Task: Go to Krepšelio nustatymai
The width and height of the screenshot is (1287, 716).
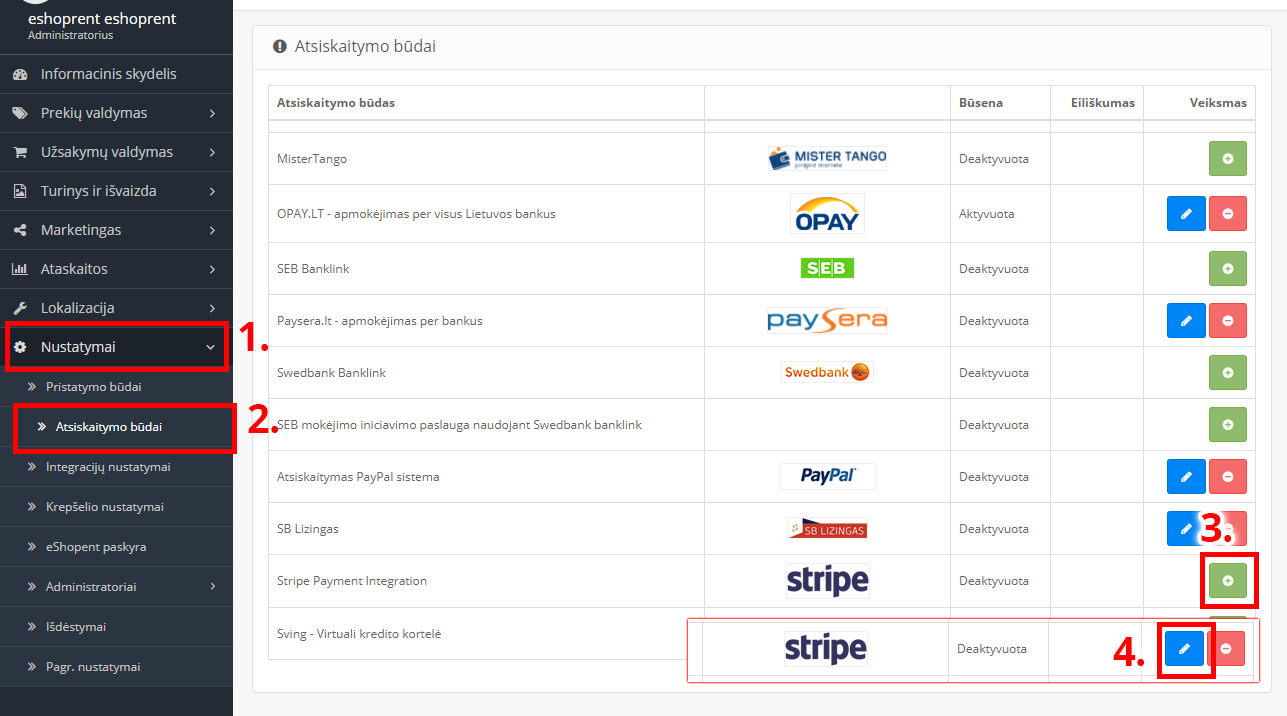Action: [x=116, y=506]
